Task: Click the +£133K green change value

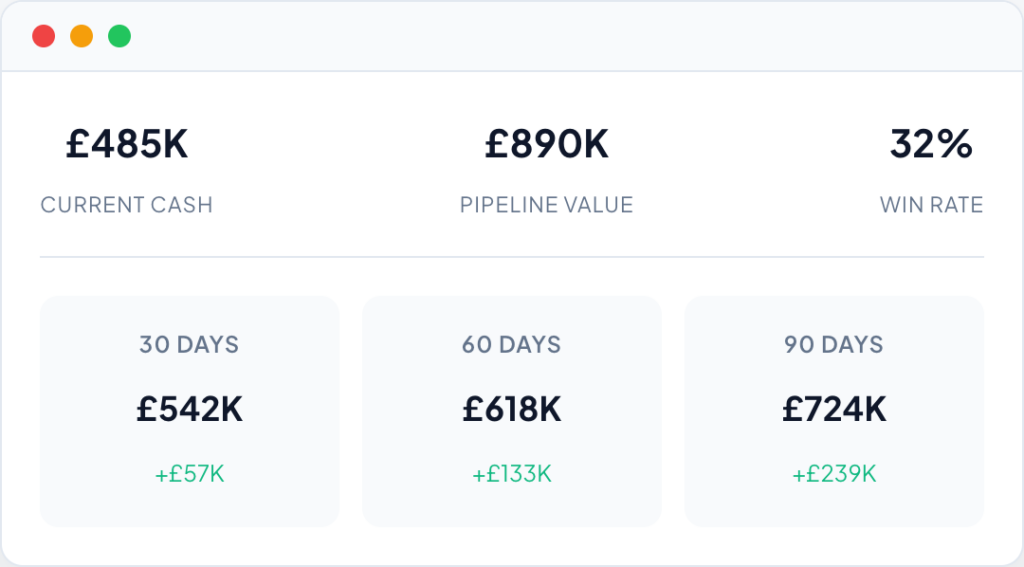Action: [x=511, y=474]
